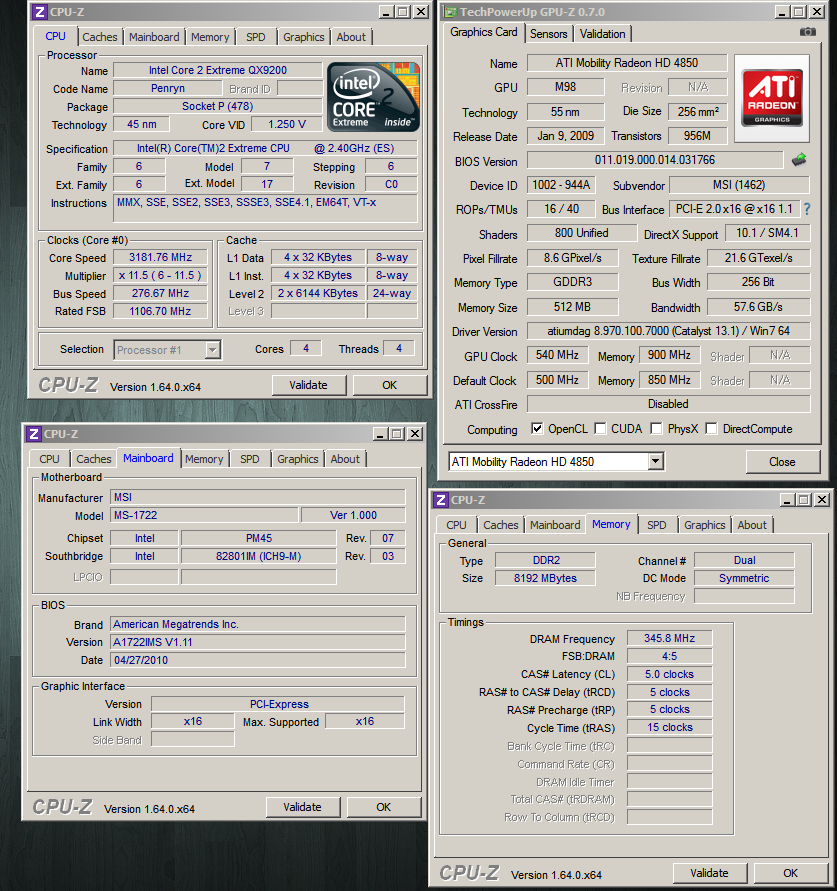The height and width of the screenshot is (891, 837).
Task: Open Mainboard tab in top-left CPU-Z window
Action: click(x=154, y=37)
